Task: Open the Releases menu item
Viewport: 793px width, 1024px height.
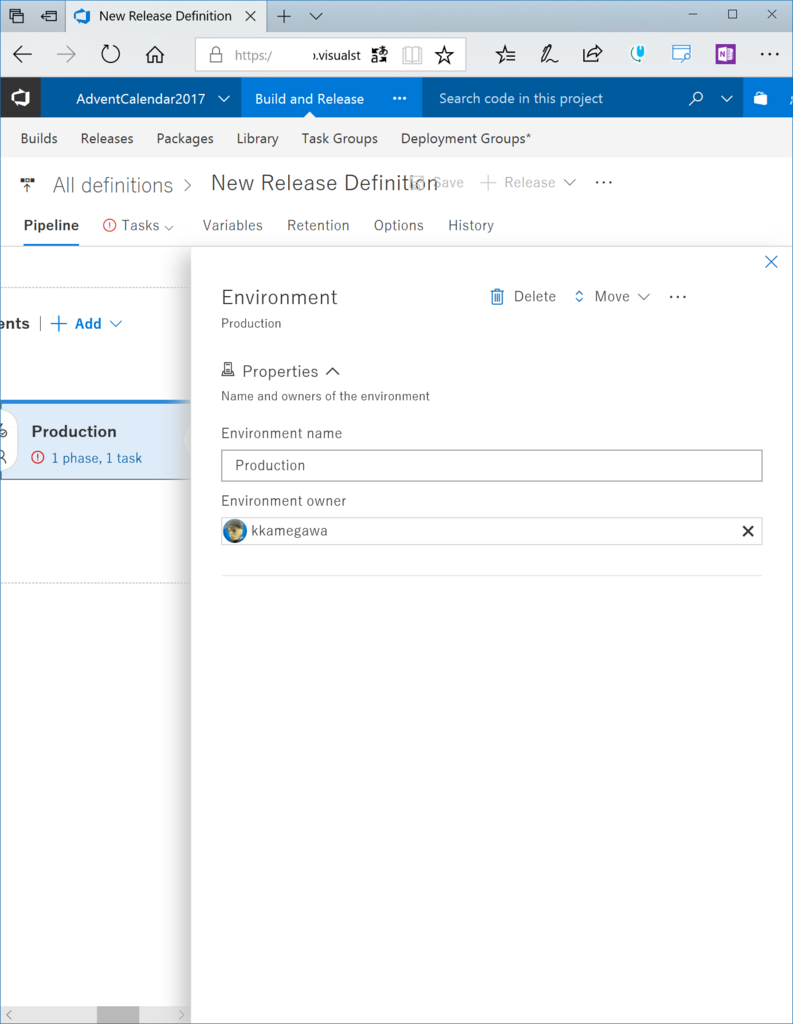Action: click(107, 138)
